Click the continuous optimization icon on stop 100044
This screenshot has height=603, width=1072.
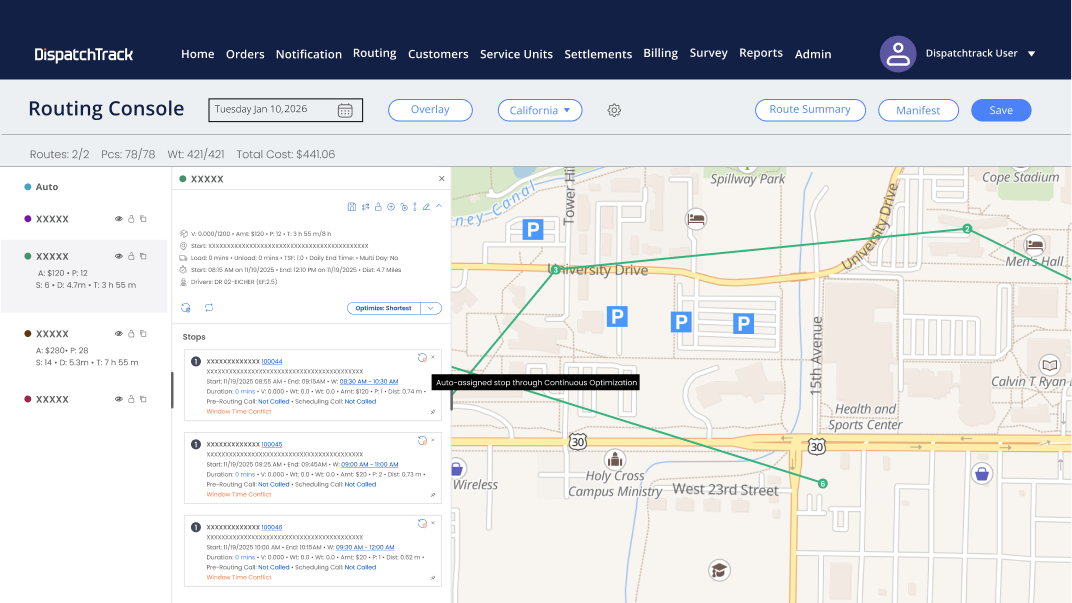pos(422,358)
